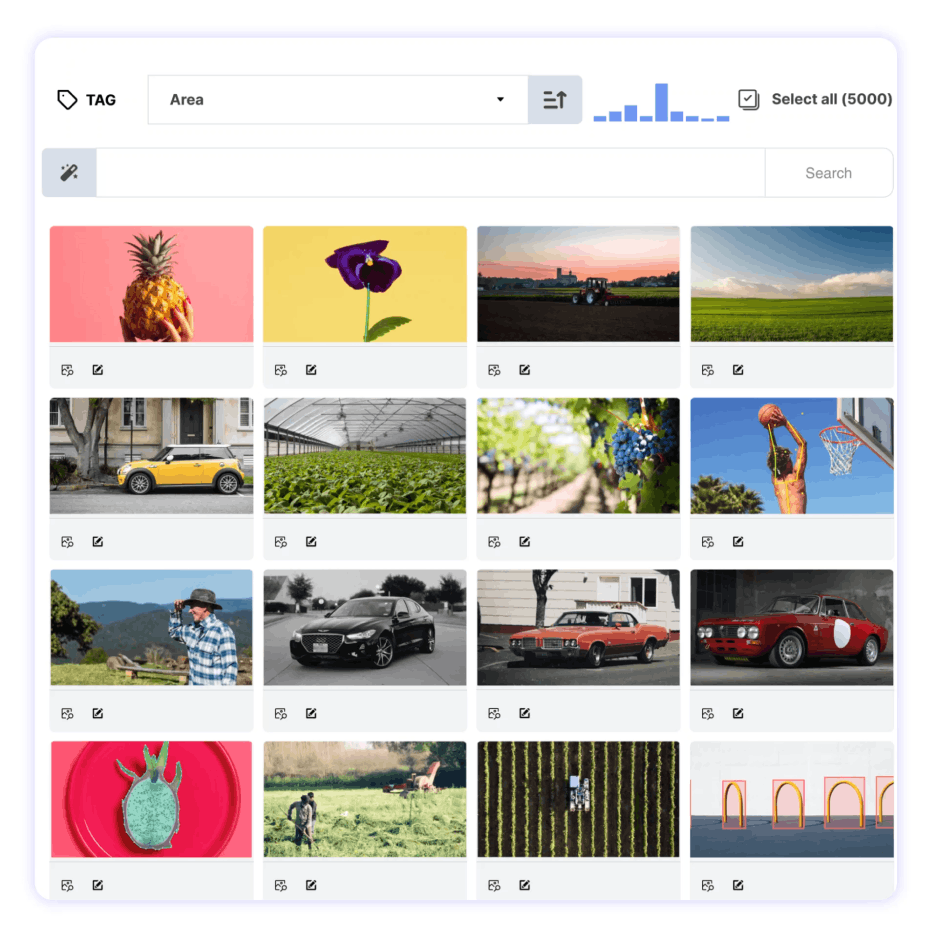This screenshot has width=938, height=939.
Task: Open the purple flower thumbnail
Action: (x=365, y=284)
